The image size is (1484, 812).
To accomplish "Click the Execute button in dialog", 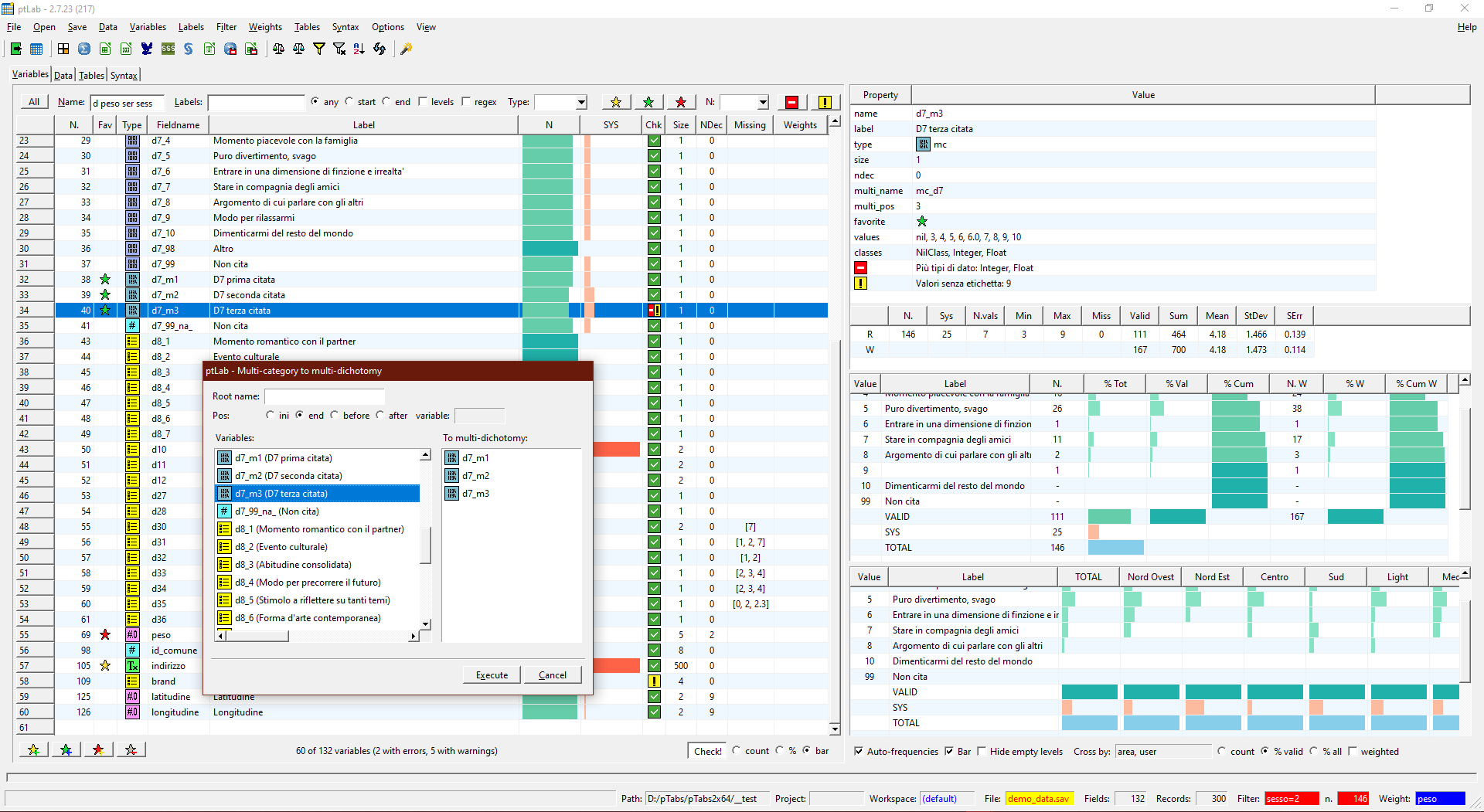I will pos(492,674).
